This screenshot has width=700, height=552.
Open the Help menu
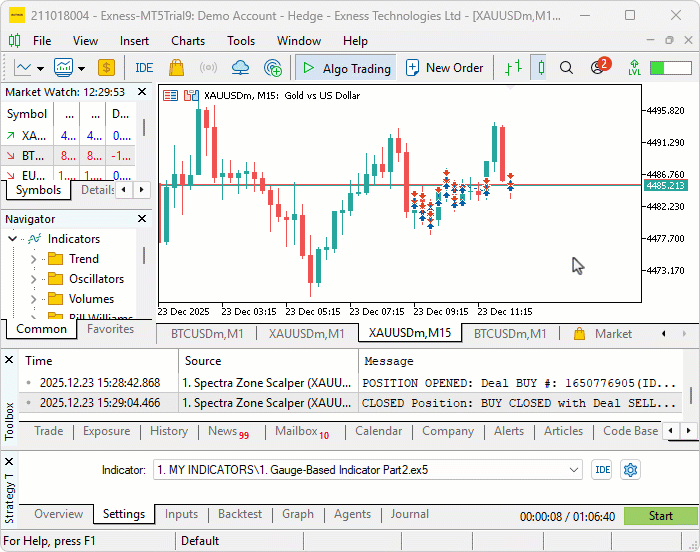pos(355,41)
